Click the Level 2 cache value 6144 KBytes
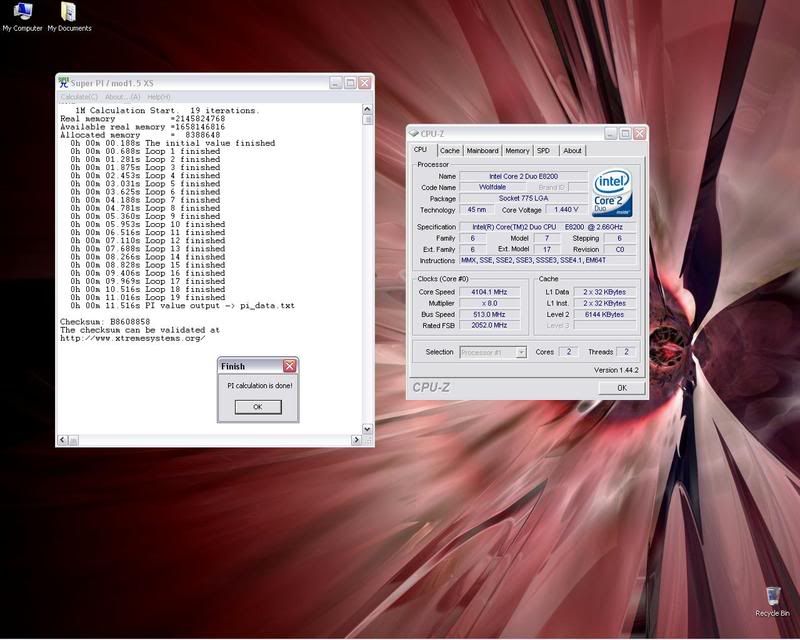Image resolution: width=800 pixels, height=640 pixels. 605,314
